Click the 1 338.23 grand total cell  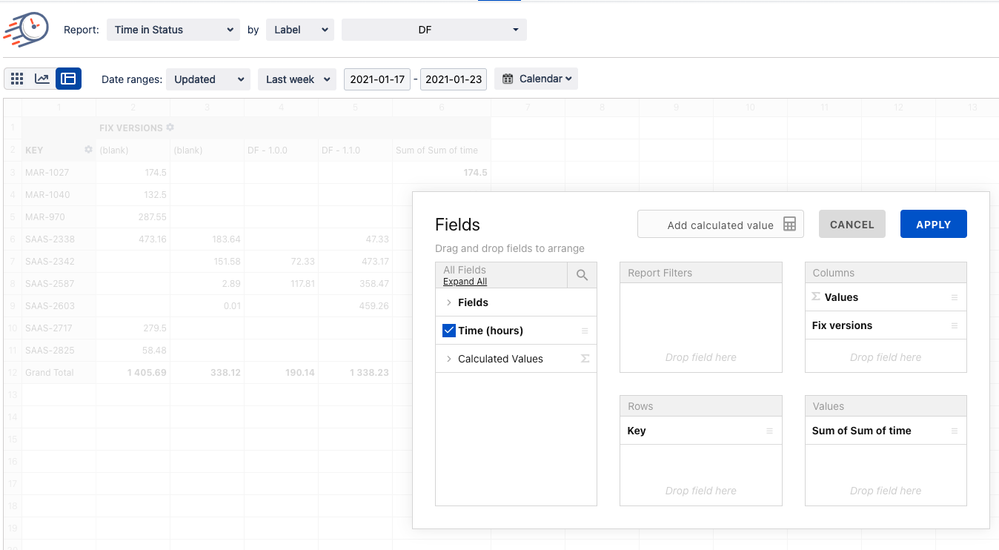(x=355, y=373)
